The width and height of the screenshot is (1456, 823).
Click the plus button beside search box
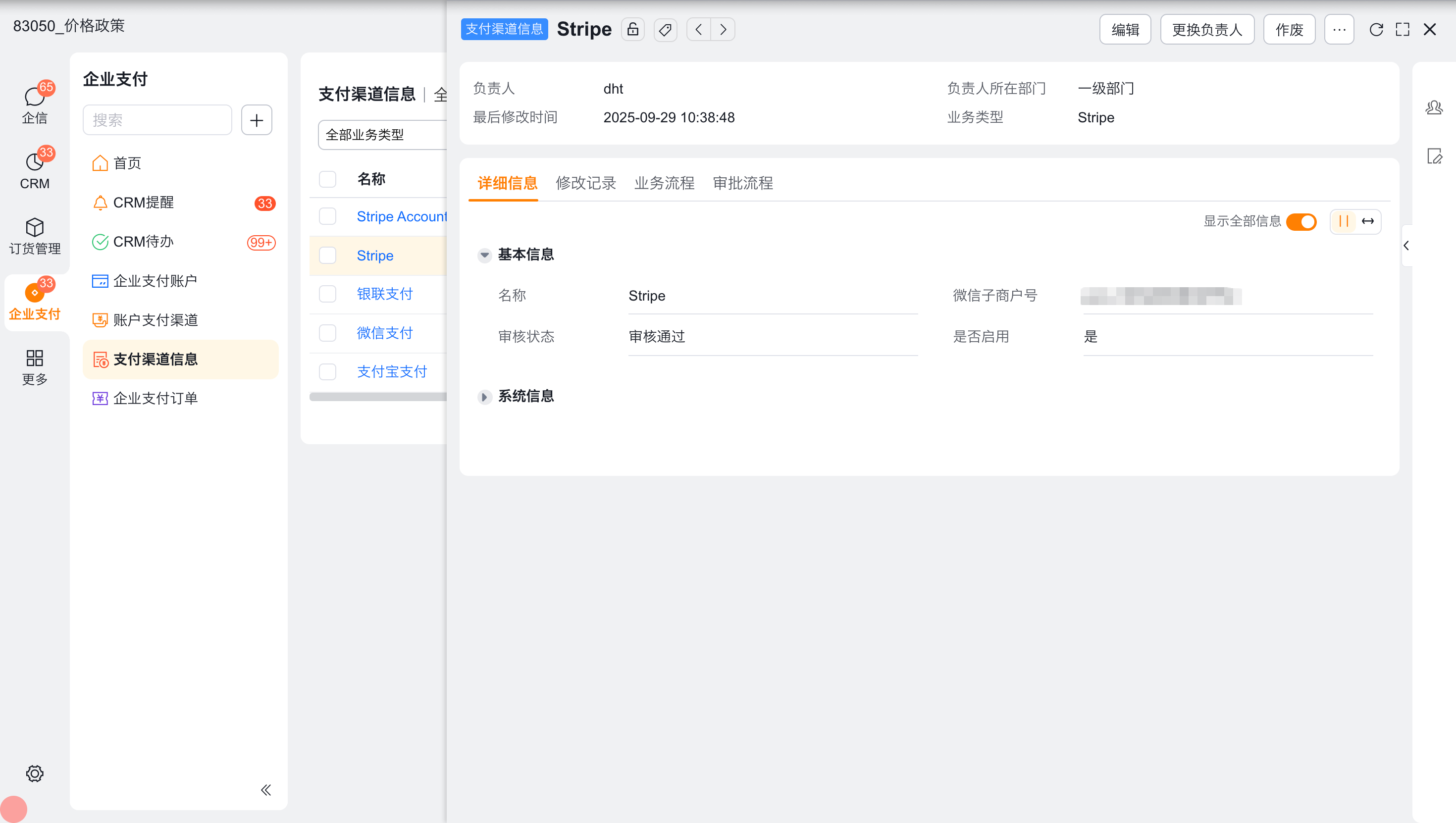257,120
